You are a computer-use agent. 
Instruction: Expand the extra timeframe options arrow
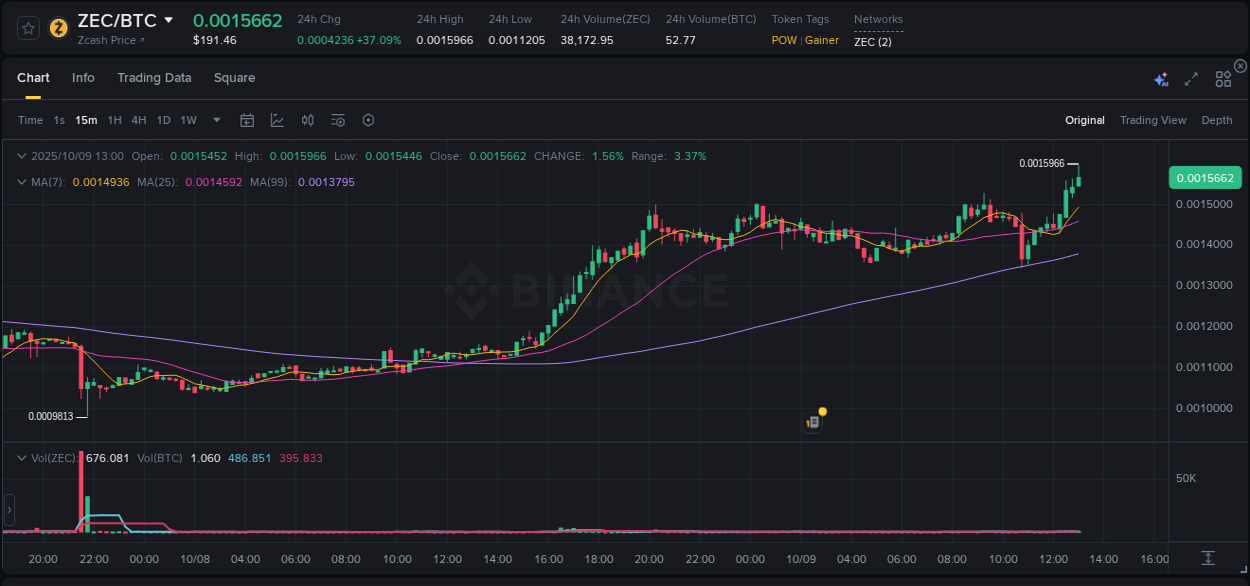(215, 120)
